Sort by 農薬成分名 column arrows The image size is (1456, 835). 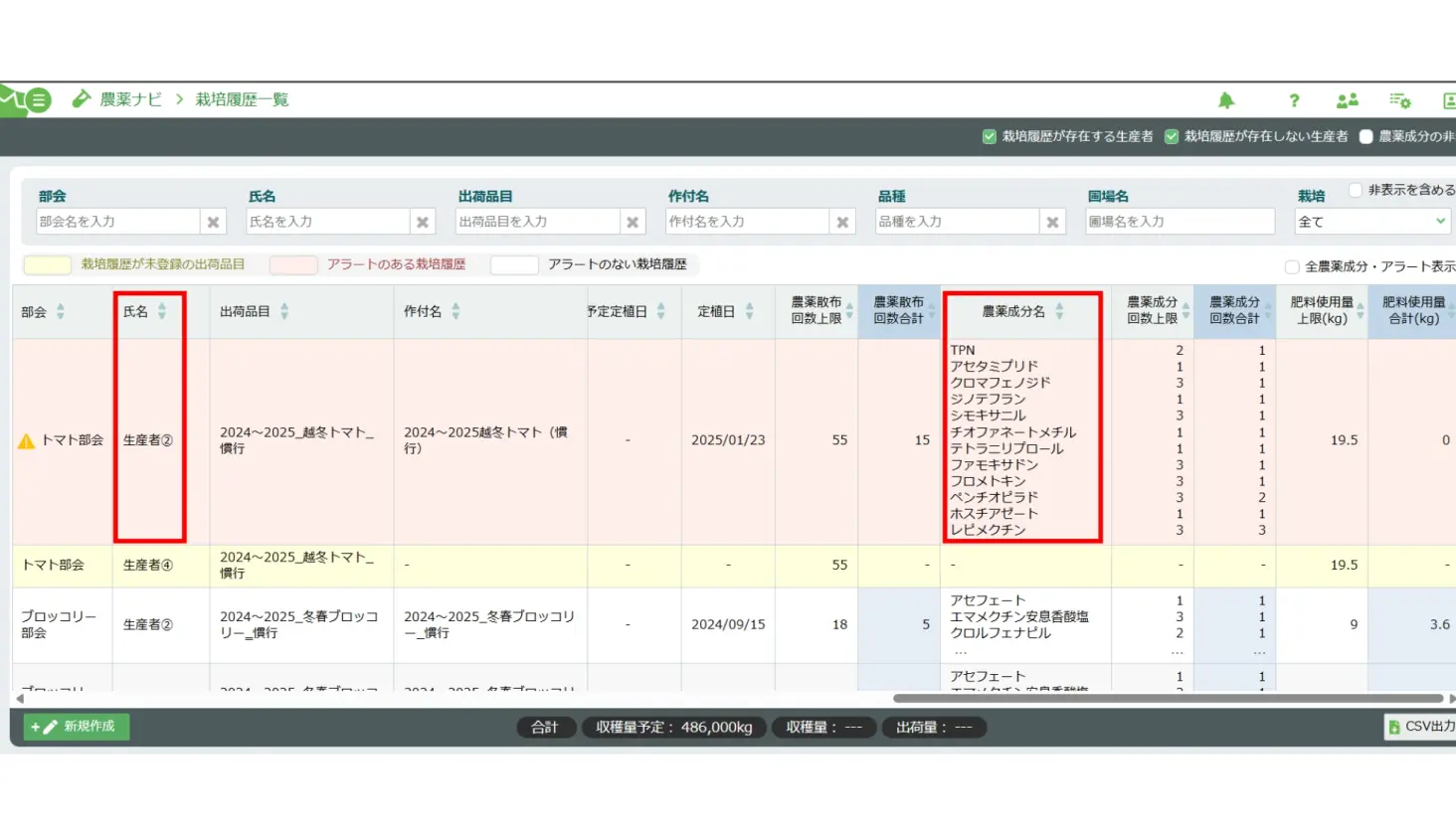1059,312
